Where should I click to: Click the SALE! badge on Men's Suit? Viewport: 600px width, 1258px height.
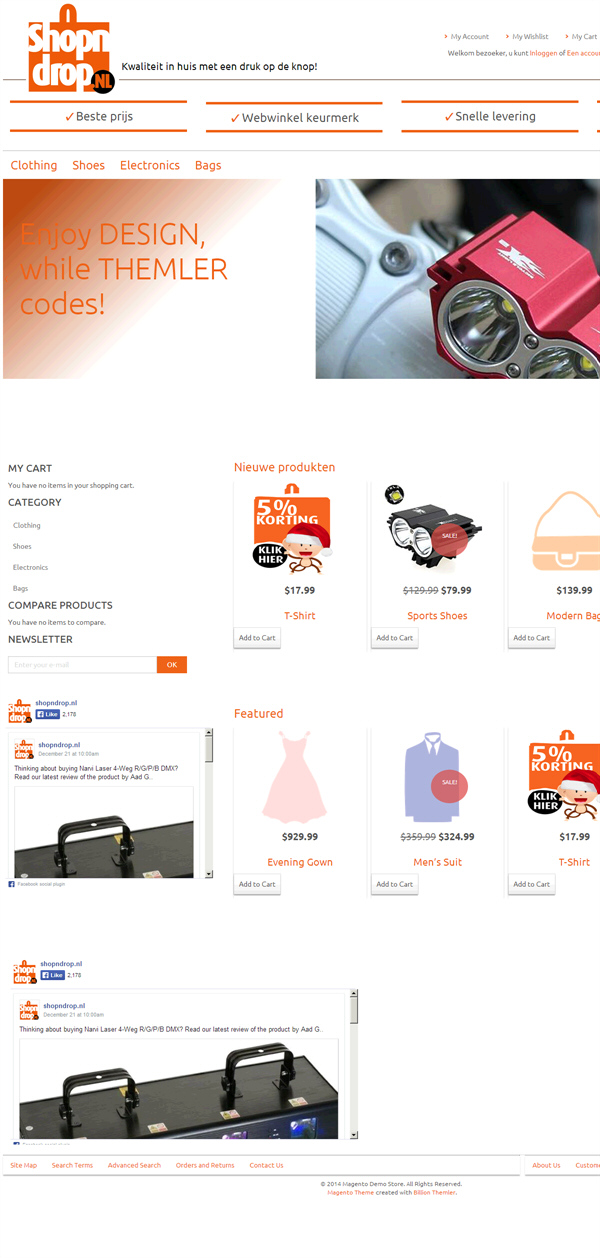tap(449, 785)
